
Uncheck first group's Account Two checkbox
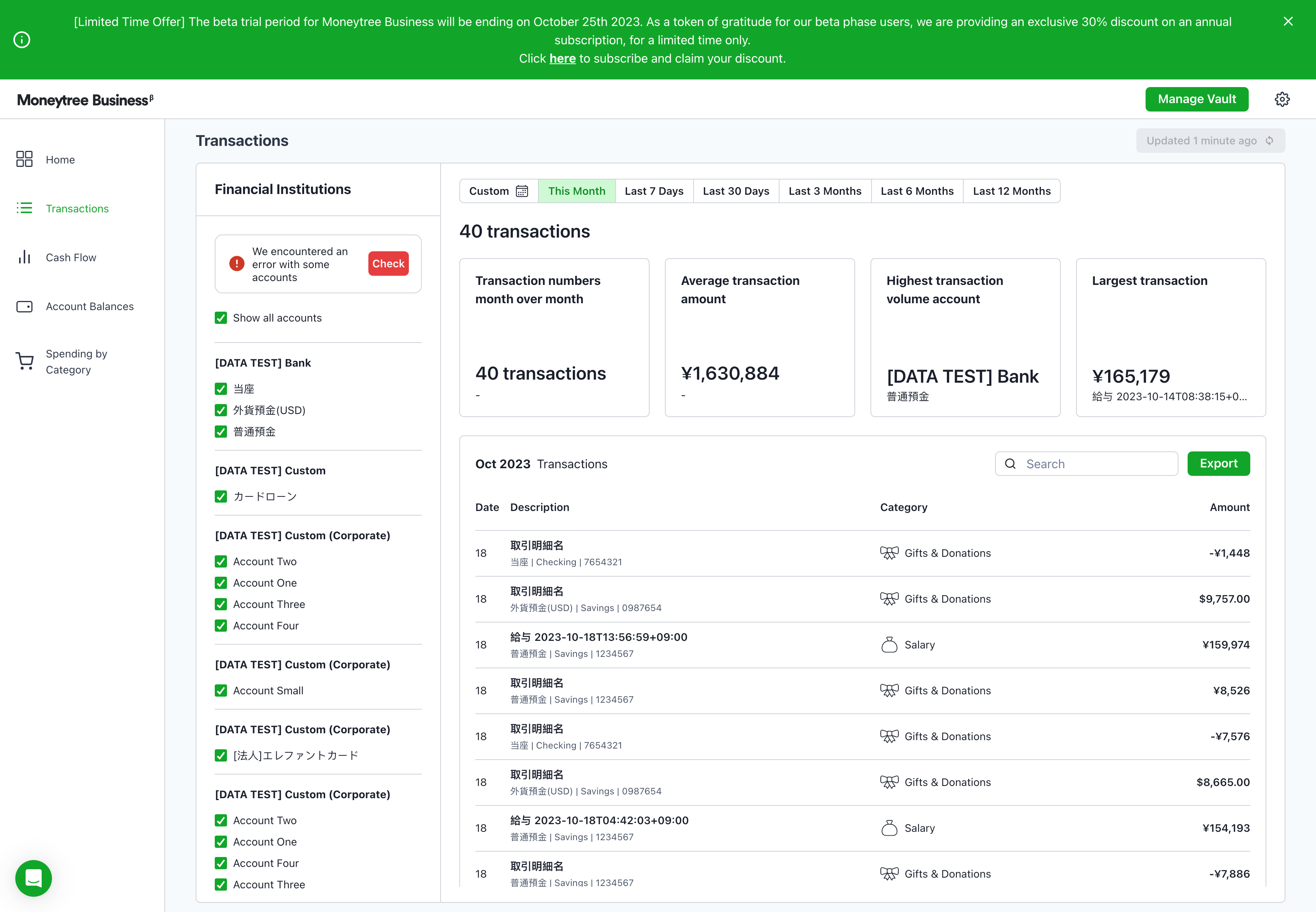[x=220, y=561]
